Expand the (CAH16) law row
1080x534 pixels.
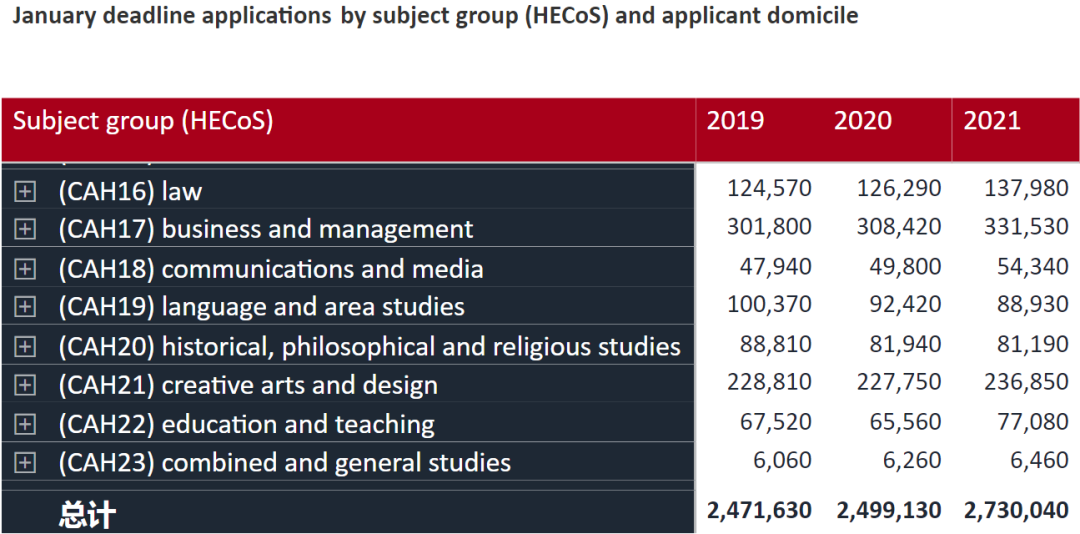pyautogui.click(x=25, y=191)
